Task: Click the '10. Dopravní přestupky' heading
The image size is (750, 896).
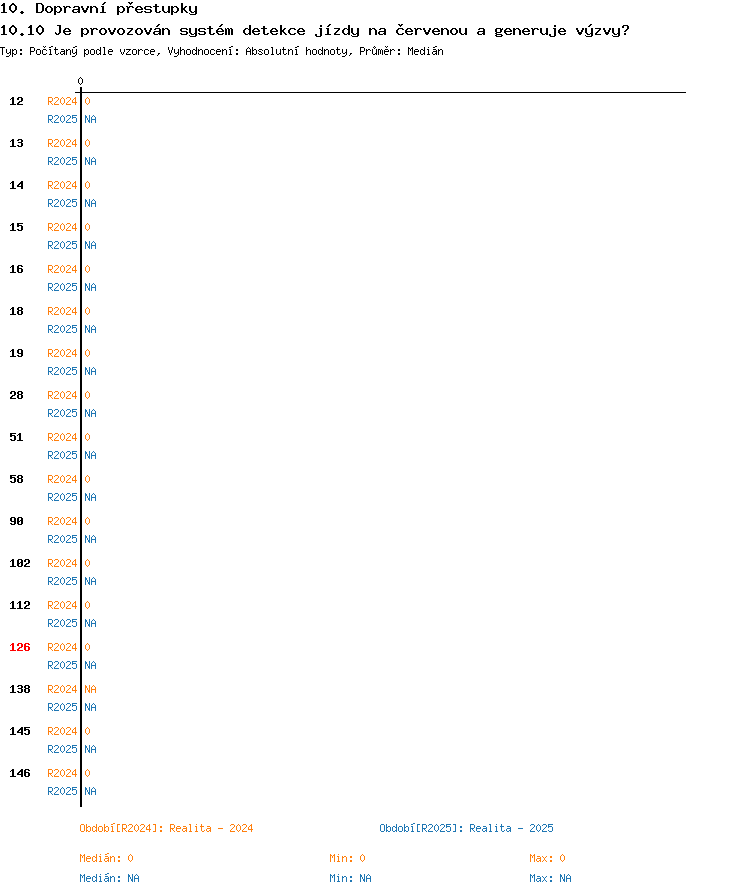Action: click(x=99, y=9)
